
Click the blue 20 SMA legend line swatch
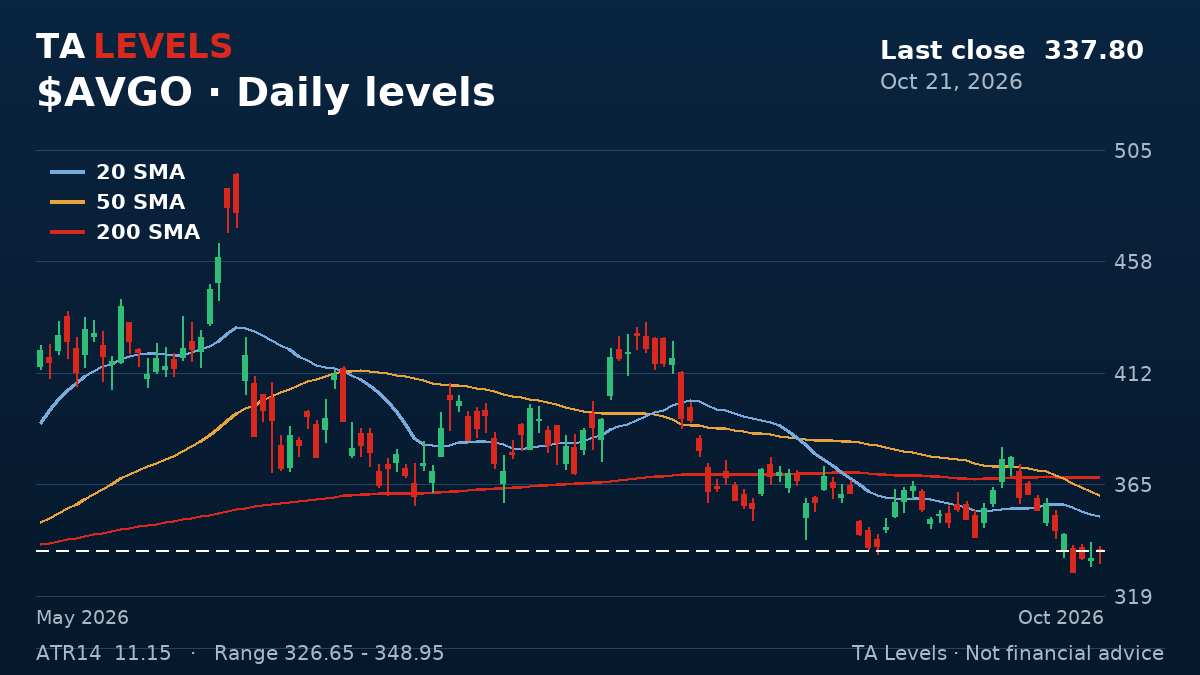(67, 173)
